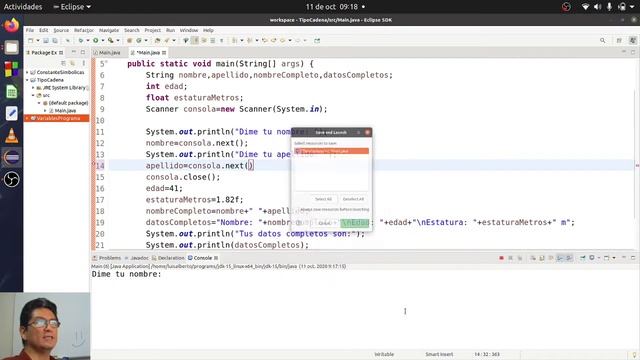This screenshot has height=360, width=640.
Task: Open Firefox from the dock
Action: tap(11, 25)
